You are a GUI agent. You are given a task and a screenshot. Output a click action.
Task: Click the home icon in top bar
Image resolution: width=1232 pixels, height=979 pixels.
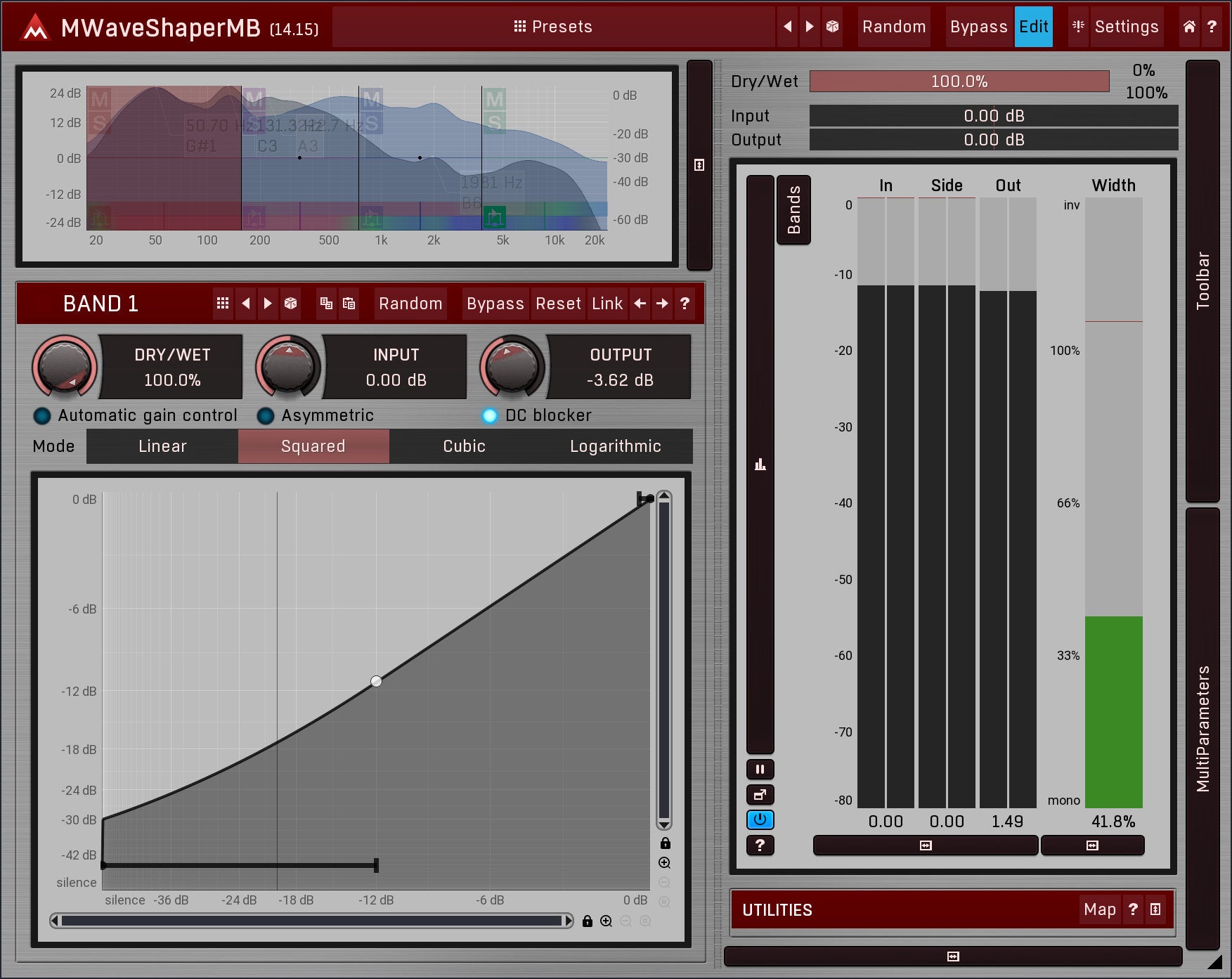tap(1188, 27)
